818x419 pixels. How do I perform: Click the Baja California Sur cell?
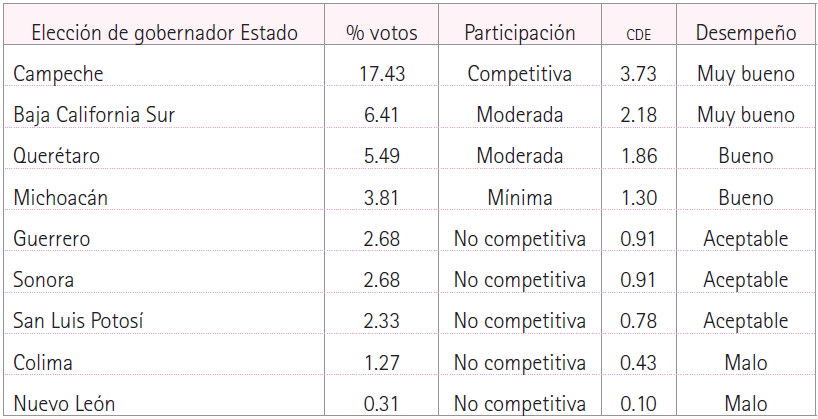tap(94, 114)
